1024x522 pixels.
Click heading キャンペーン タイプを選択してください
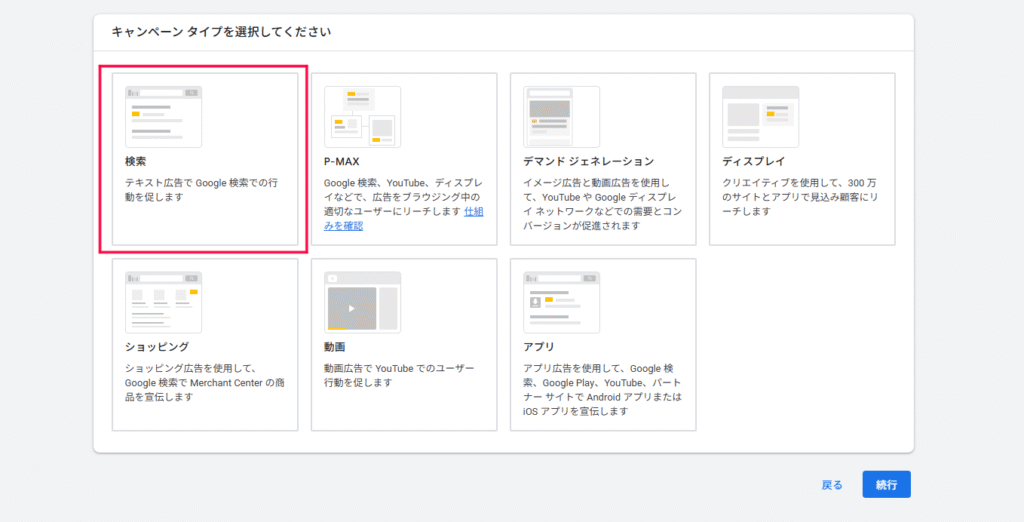221,31
